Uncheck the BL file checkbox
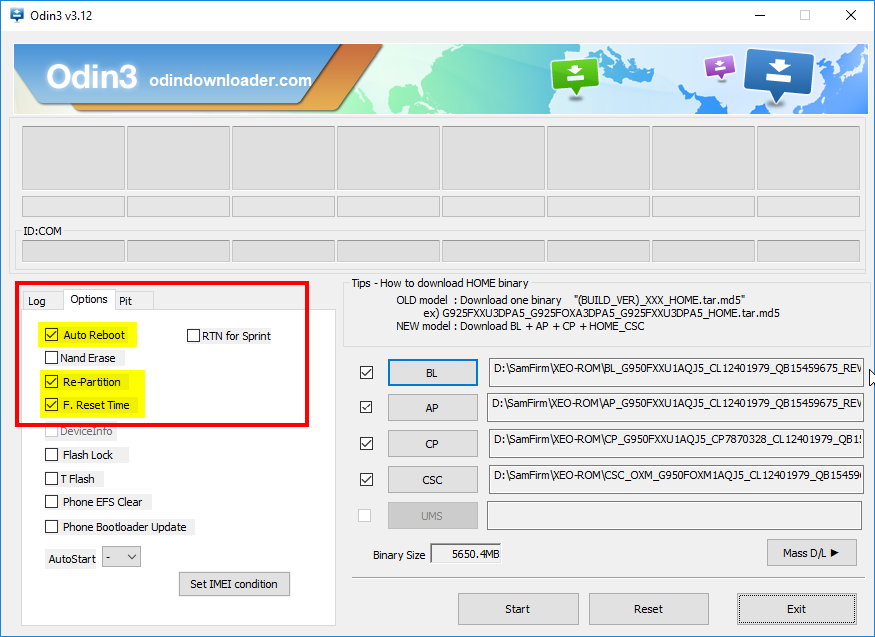Screen dimensions: 875x637 367,372
